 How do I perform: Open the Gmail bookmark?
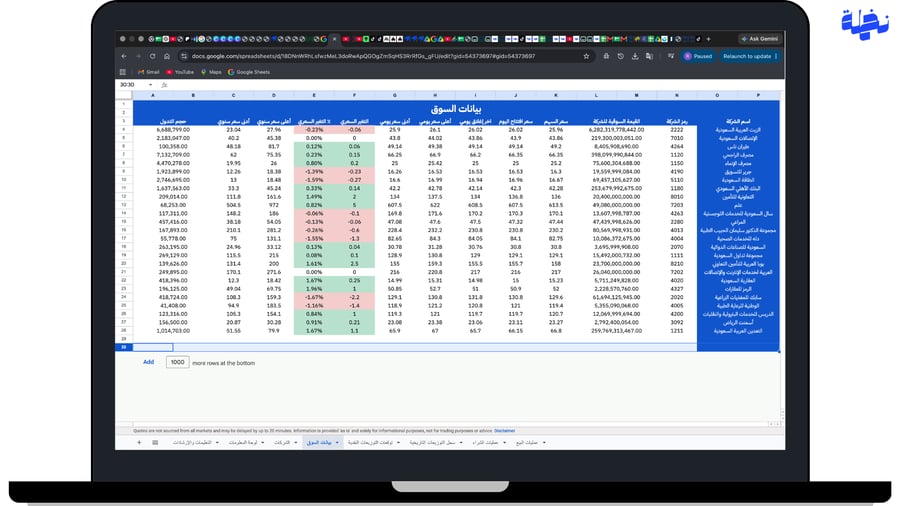(149, 72)
